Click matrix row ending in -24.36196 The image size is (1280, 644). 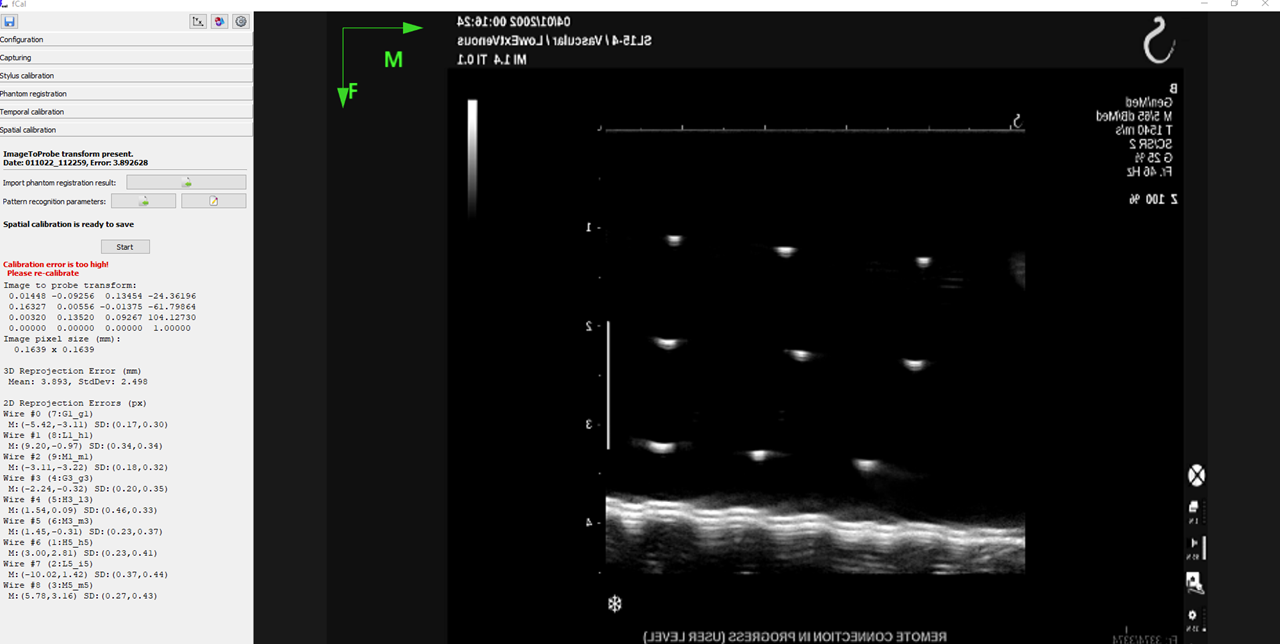click(x=102, y=296)
